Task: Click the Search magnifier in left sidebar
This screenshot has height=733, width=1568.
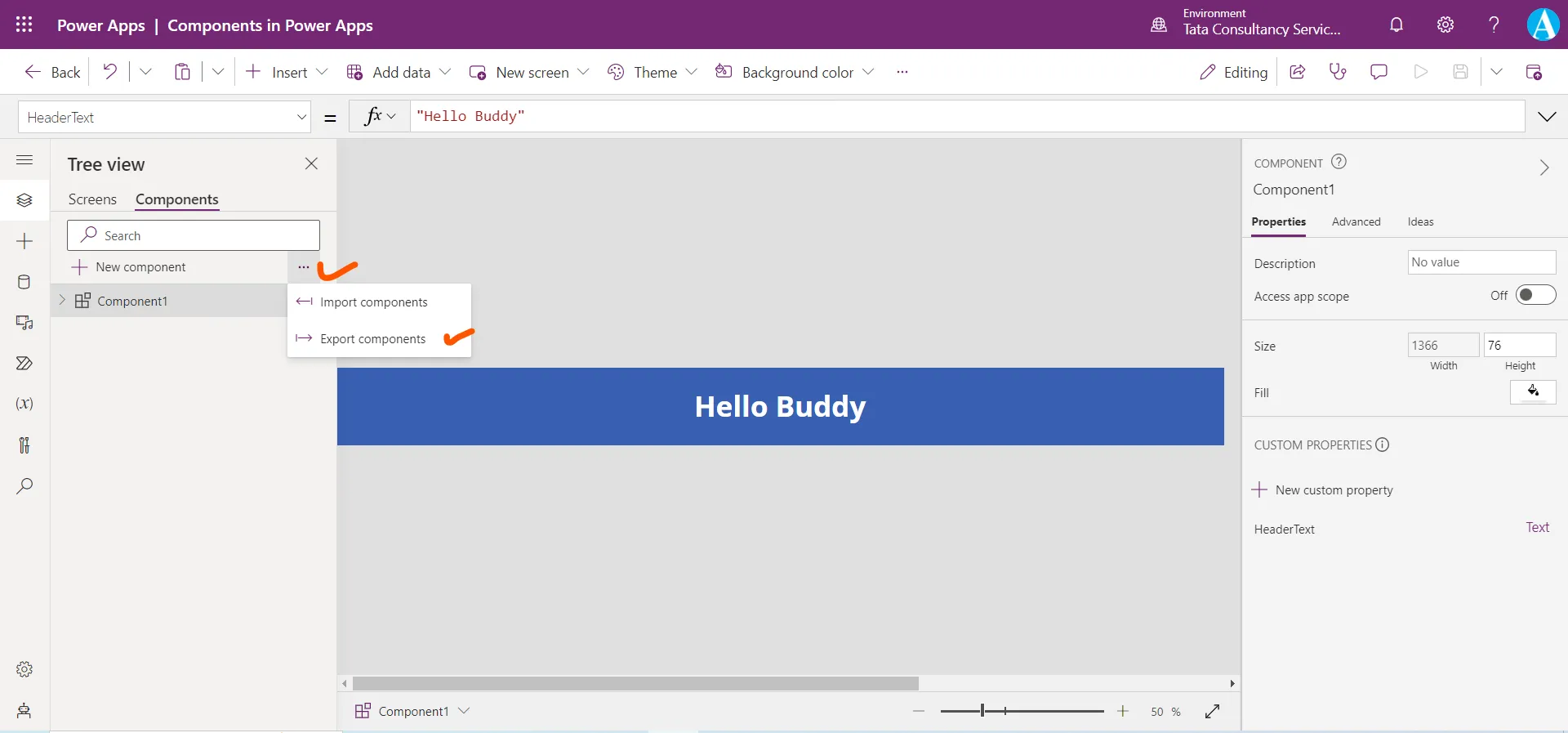Action: pos(24,486)
